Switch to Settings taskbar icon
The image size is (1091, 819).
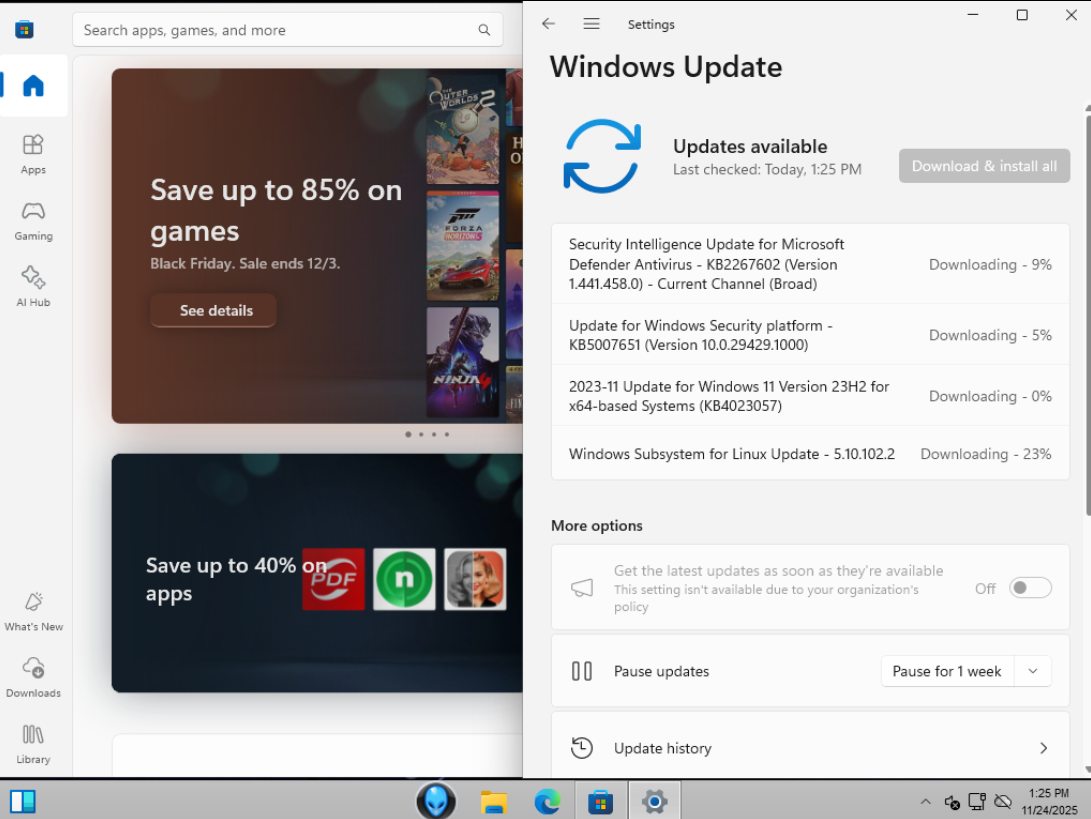pyautogui.click(x=654, y=802)
